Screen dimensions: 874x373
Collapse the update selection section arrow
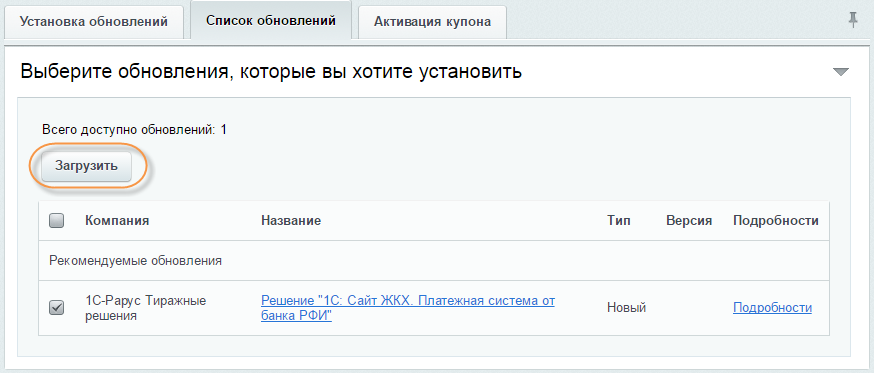(x=841, y=72)
